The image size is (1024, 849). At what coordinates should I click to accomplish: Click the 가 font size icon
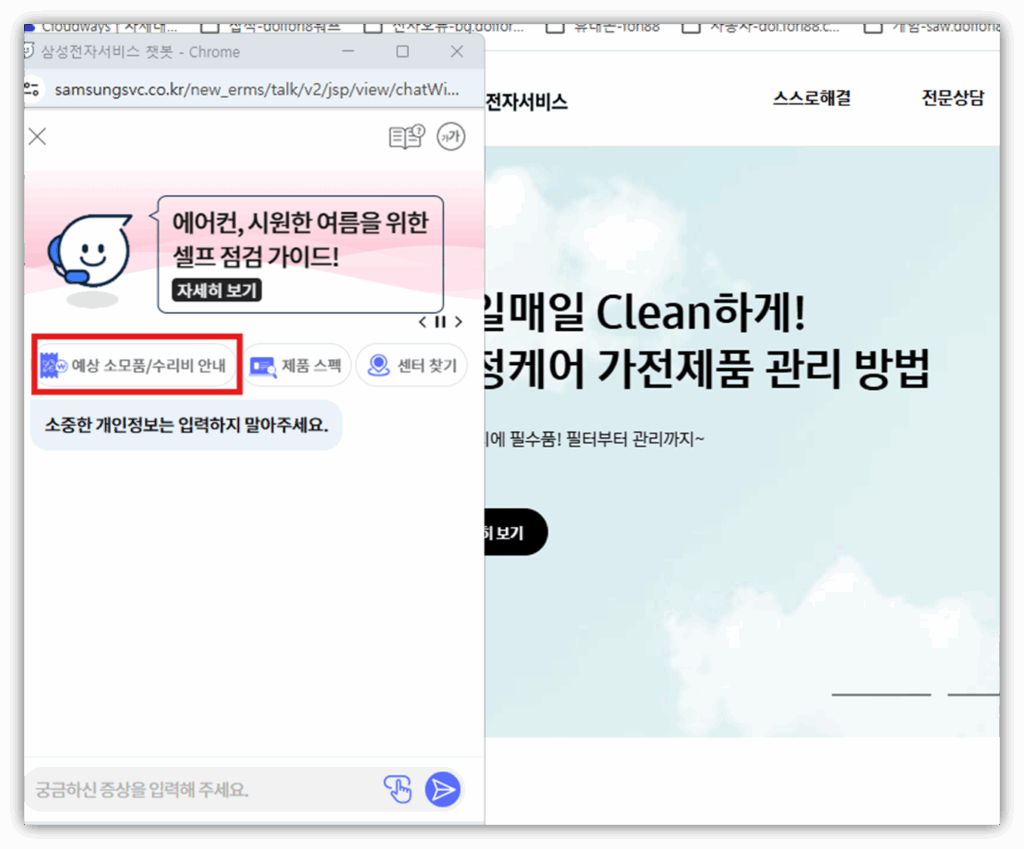point(451,137)
